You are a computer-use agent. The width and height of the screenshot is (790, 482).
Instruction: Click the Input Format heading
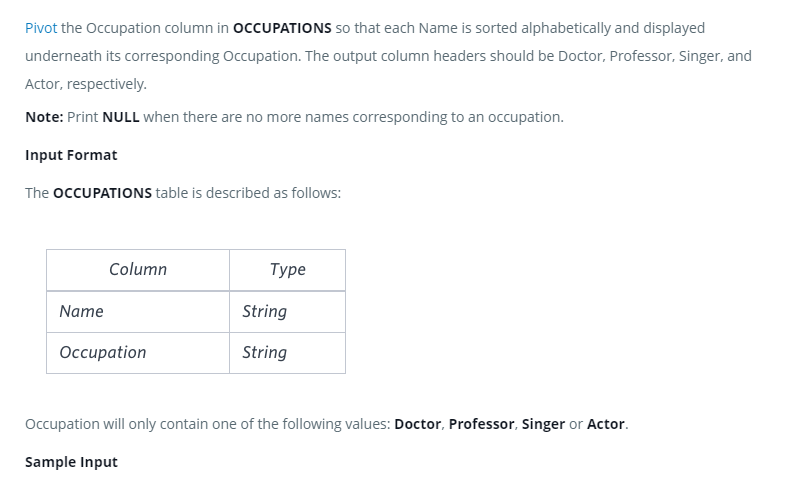click(x=71, y=155)
